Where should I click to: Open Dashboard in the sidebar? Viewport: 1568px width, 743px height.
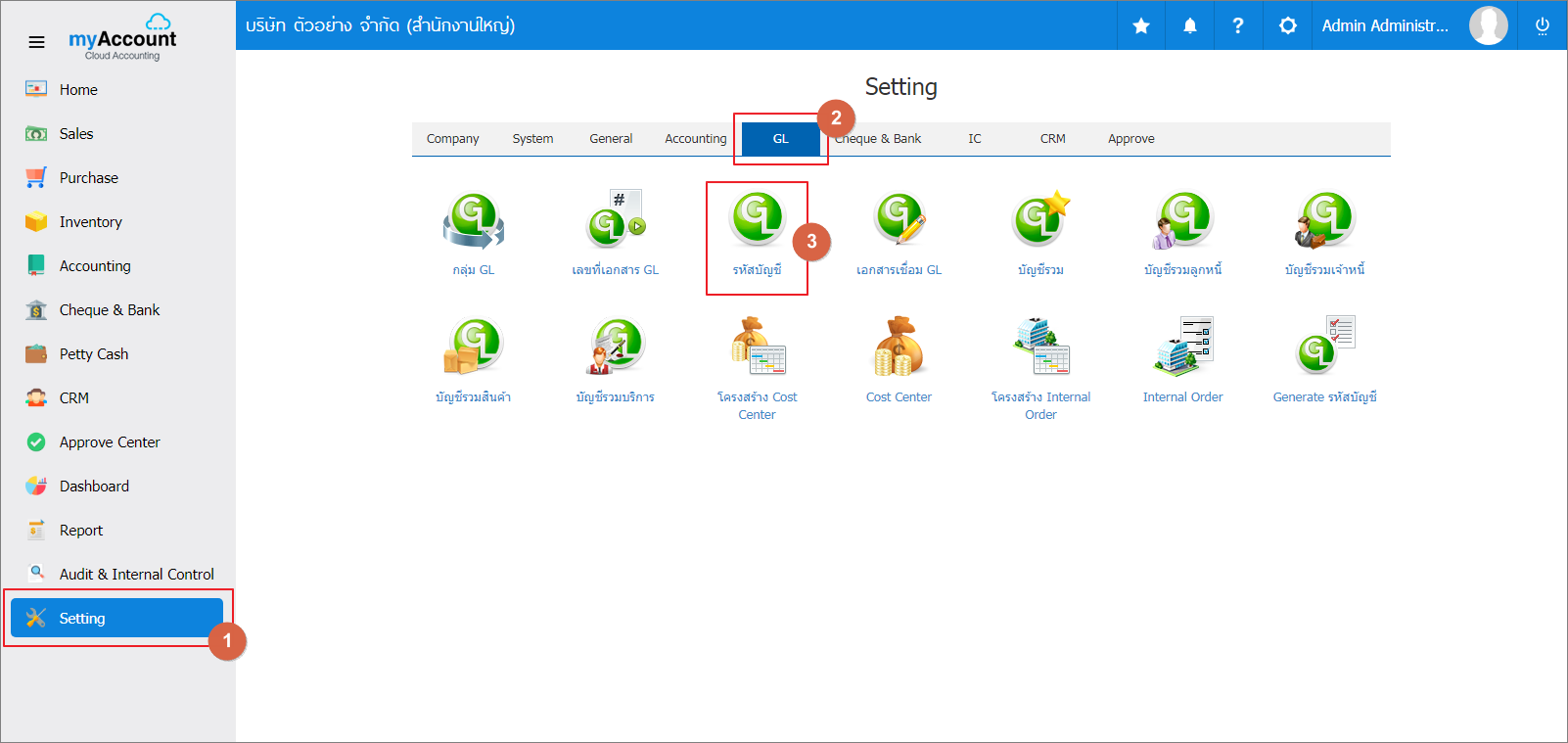117,487
